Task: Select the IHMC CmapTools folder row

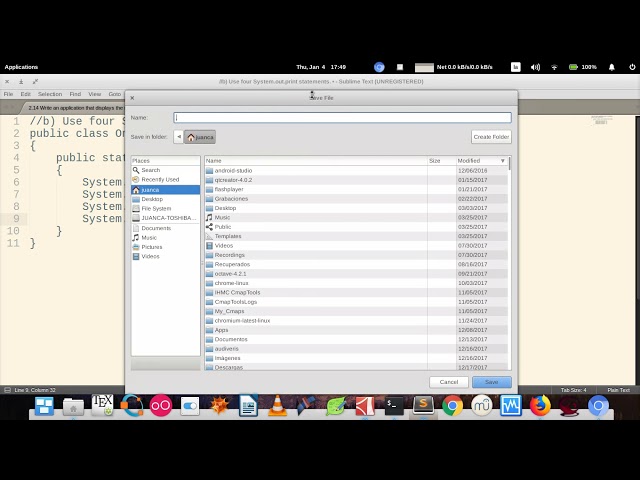Action: pyautogui.click(x=356, y=292)
